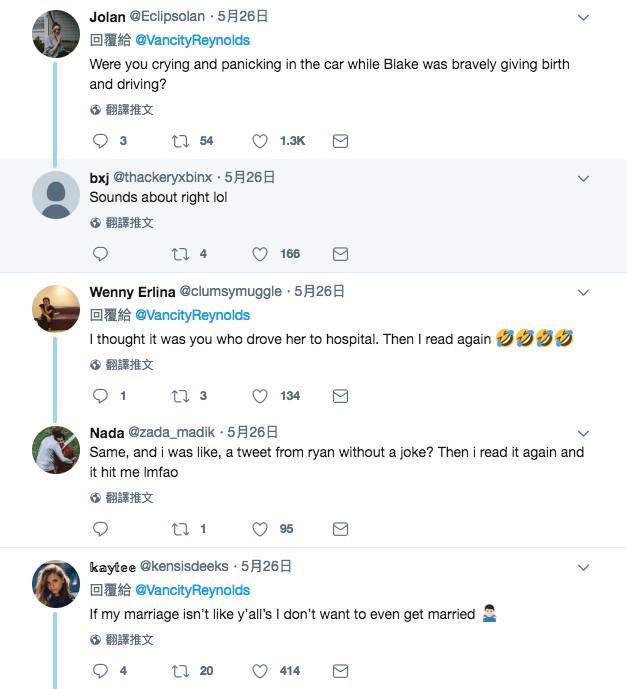Open more options chevron on Jolan's tweet
627x689 pixels.
click(x=585, y=17)
